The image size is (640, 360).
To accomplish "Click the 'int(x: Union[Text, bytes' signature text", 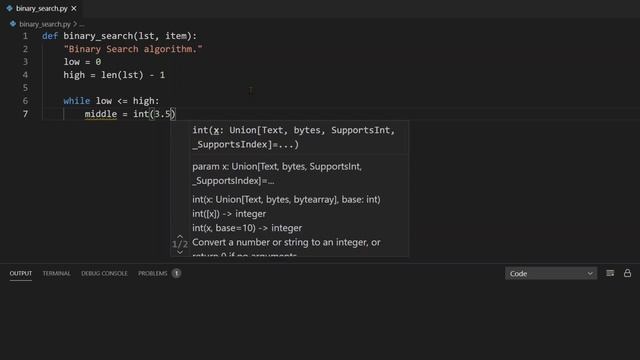I will click(293, 137).
